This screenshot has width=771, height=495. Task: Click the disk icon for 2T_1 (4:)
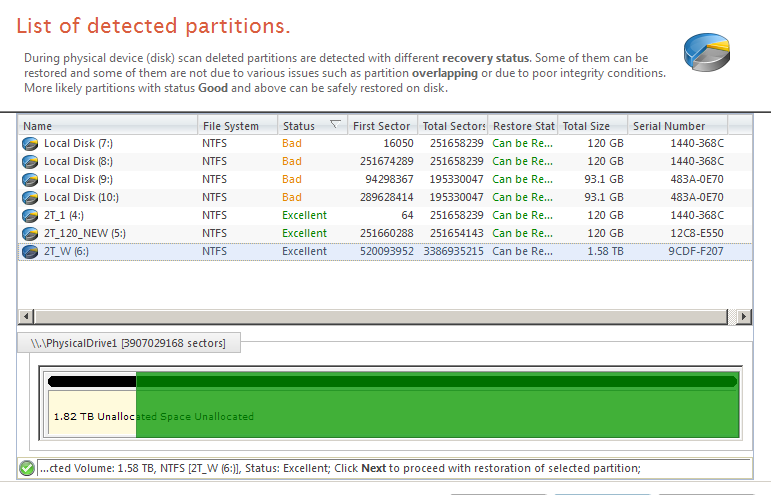tap(30, 216)
